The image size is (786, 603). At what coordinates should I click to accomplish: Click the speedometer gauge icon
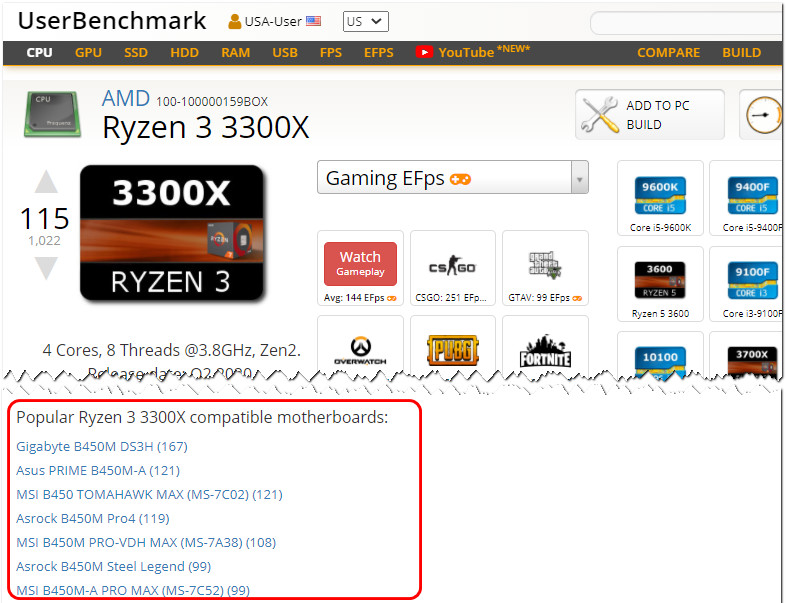pos(763,115)
